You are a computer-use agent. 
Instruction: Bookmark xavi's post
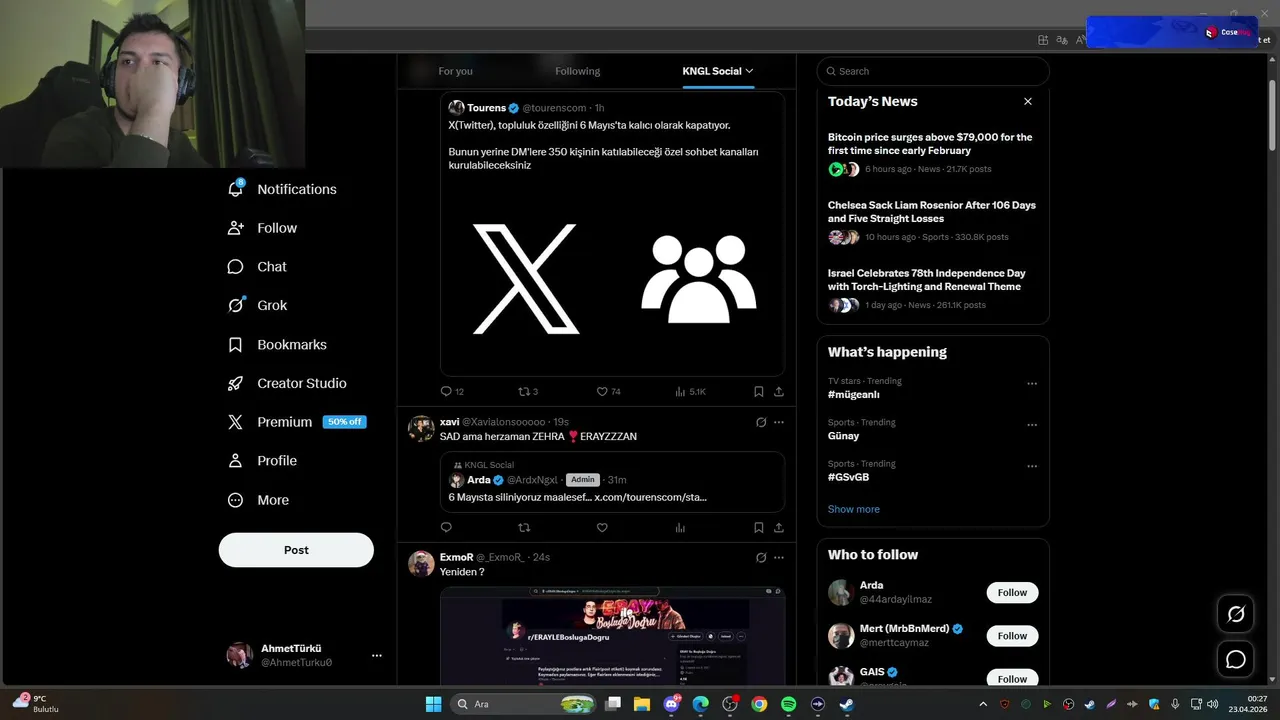click(759, 528)
